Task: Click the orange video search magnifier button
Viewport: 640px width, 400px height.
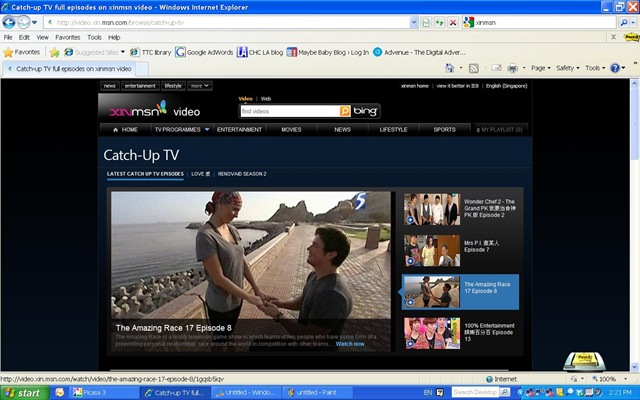Action: (345, 111)
